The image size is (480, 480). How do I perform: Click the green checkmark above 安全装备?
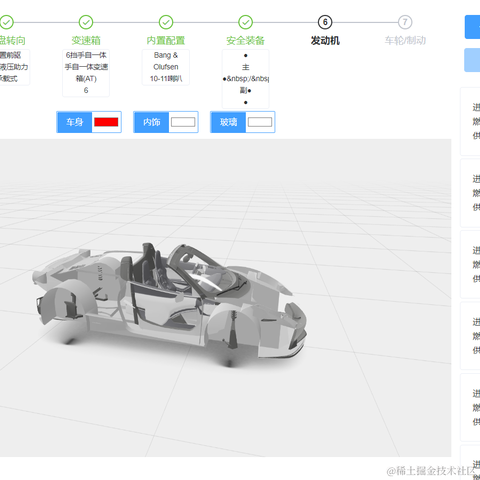pos(245,22)
